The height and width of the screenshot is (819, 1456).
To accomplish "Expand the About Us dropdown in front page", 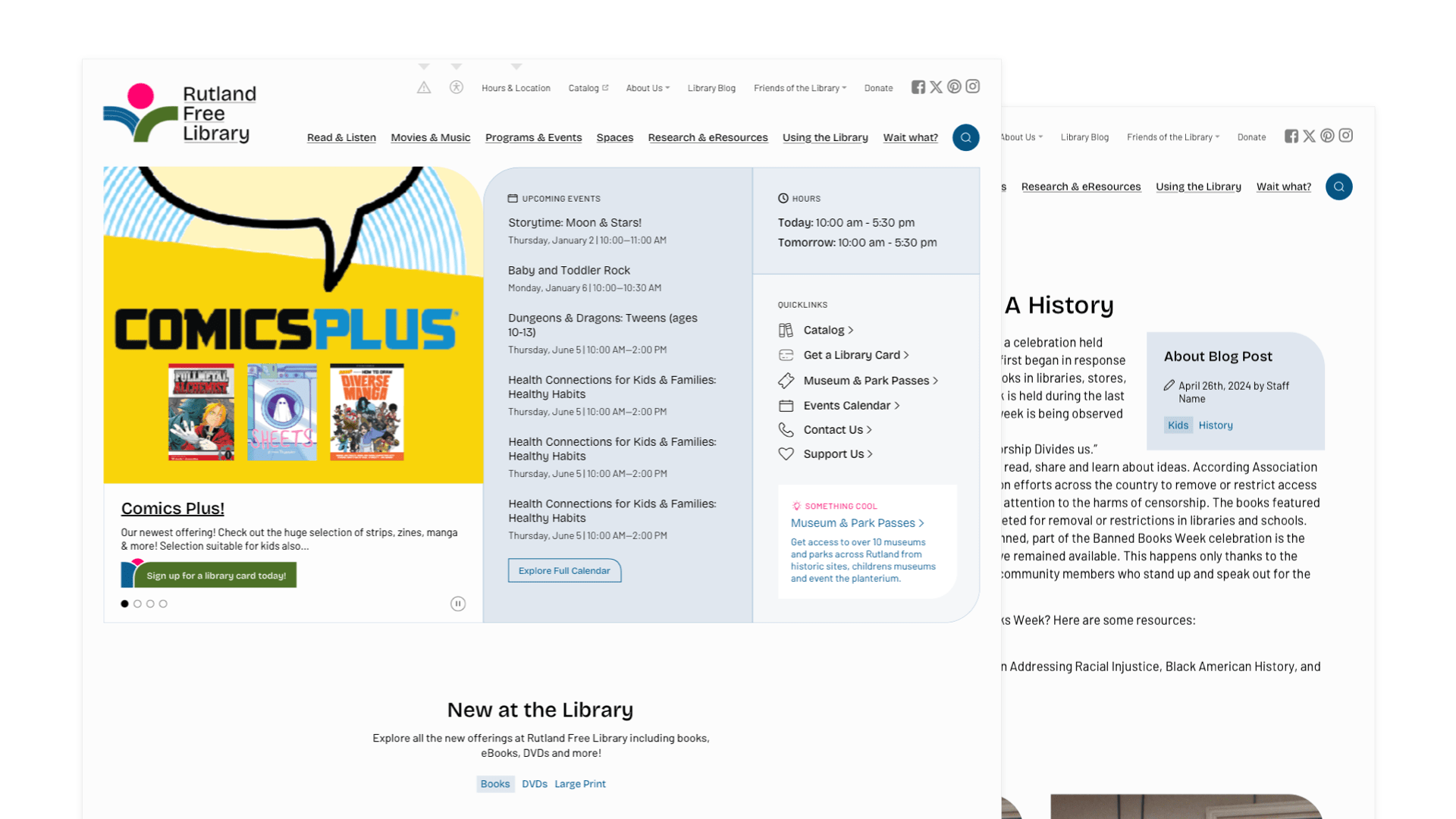I will coord(648,88).
